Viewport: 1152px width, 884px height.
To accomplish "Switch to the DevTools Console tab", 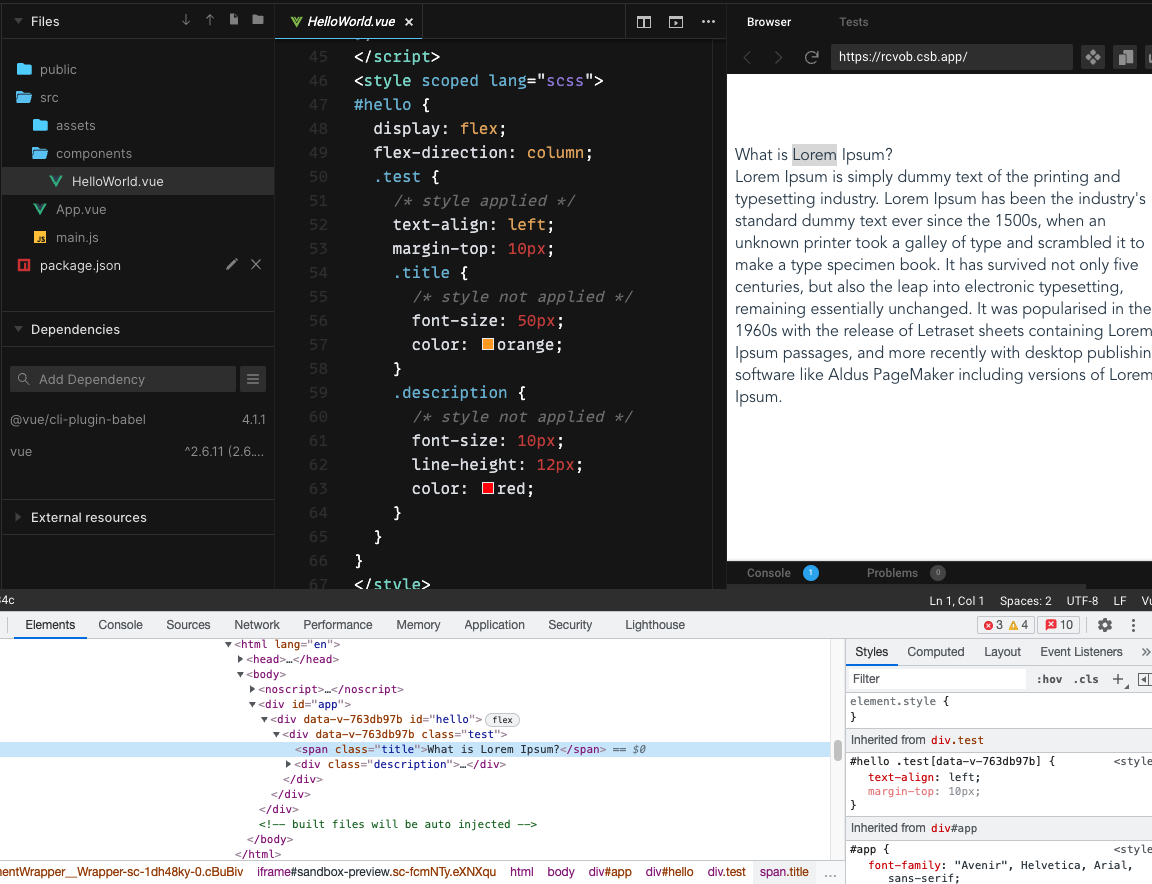I will click(120, 625).
